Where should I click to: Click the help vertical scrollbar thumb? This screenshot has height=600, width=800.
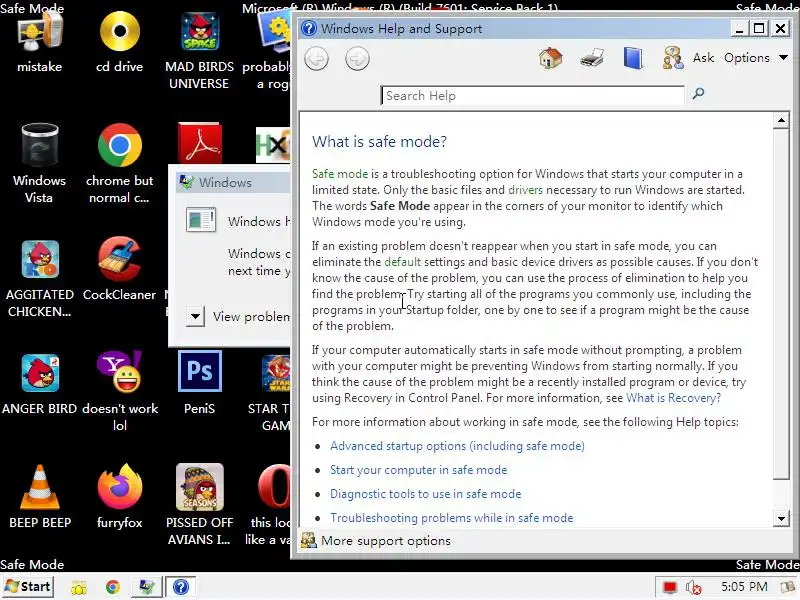(x=781, y=304)
